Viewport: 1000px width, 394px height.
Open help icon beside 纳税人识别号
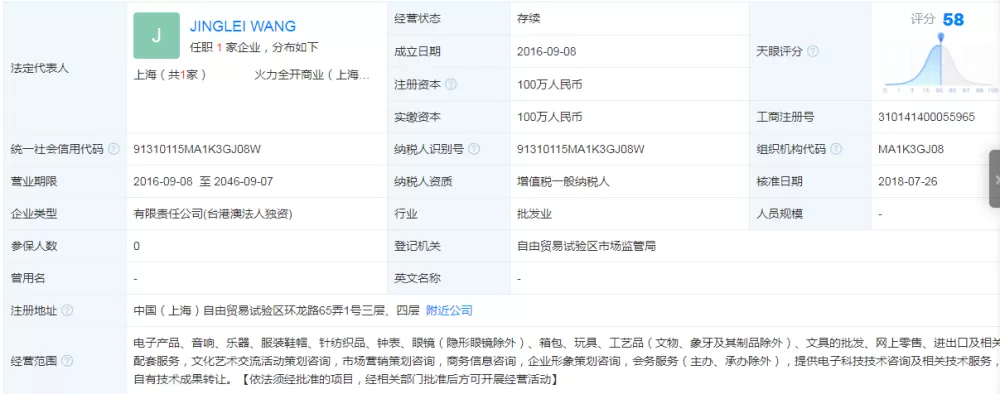(474, 149)
